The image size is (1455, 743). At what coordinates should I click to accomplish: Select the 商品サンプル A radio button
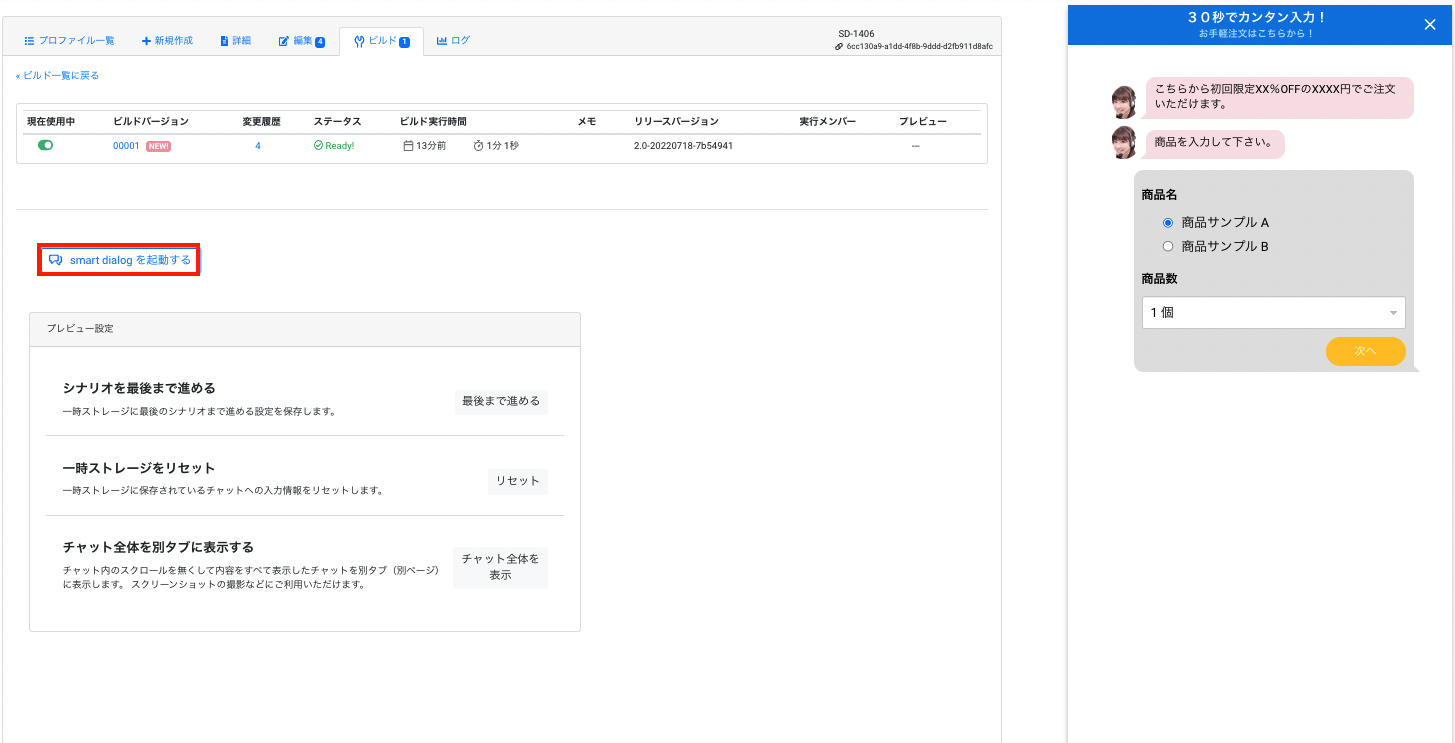coord(1167,223)
